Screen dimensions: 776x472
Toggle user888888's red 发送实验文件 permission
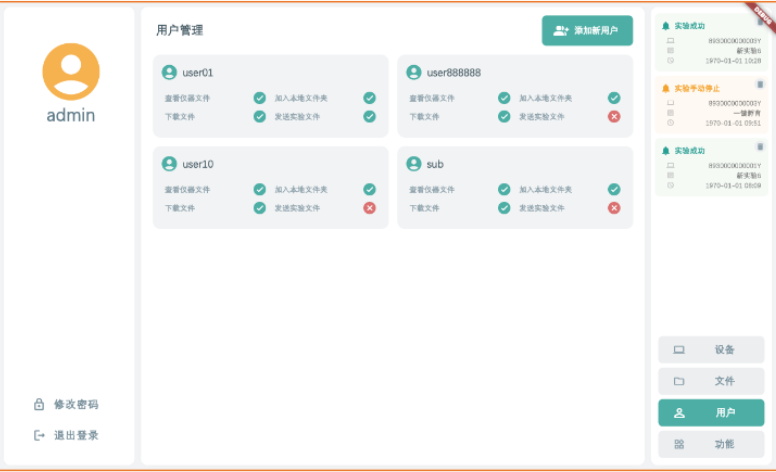614,116
